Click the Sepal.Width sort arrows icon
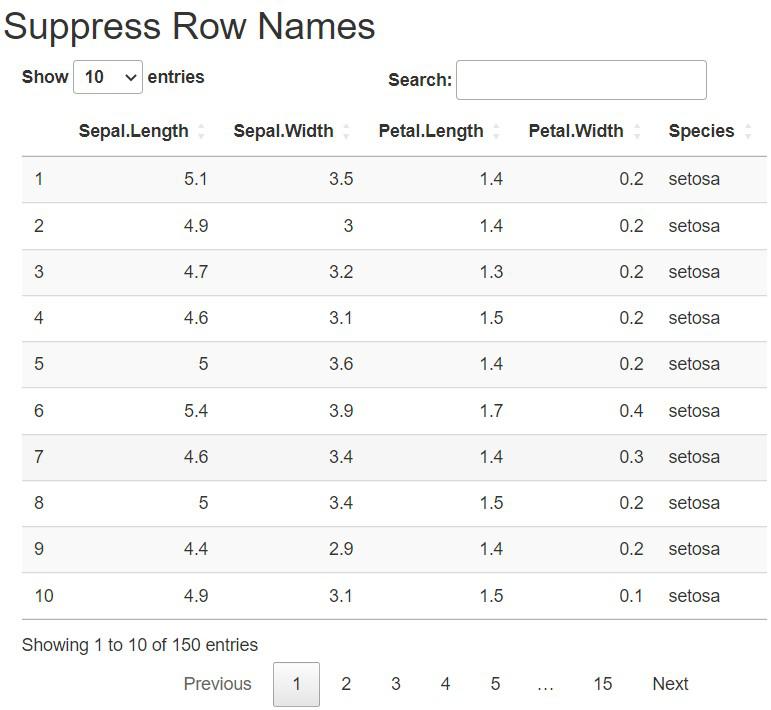The image size is (771, 710). pyautogui.click(x=346, y=132)
